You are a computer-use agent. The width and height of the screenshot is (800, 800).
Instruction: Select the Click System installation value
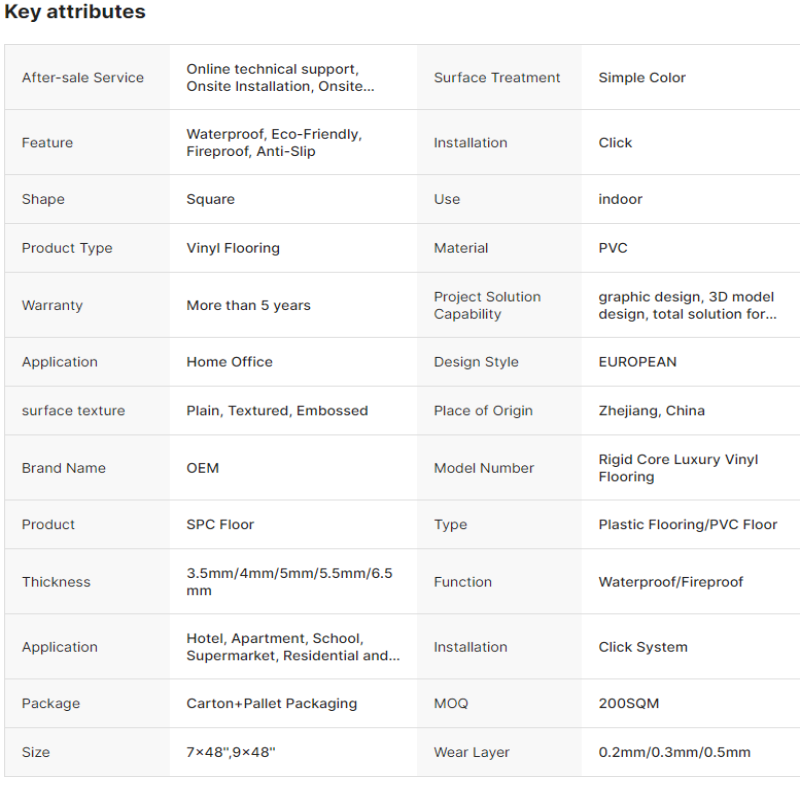click(x=643, y=647)
